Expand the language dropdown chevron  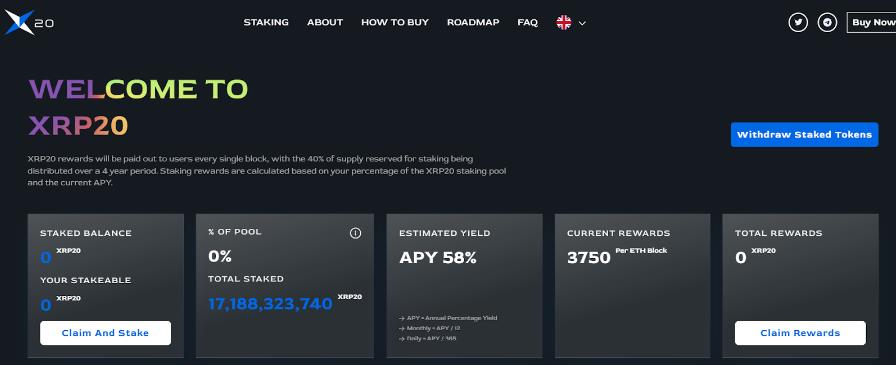pyautogui.click(x=582, y=23)
